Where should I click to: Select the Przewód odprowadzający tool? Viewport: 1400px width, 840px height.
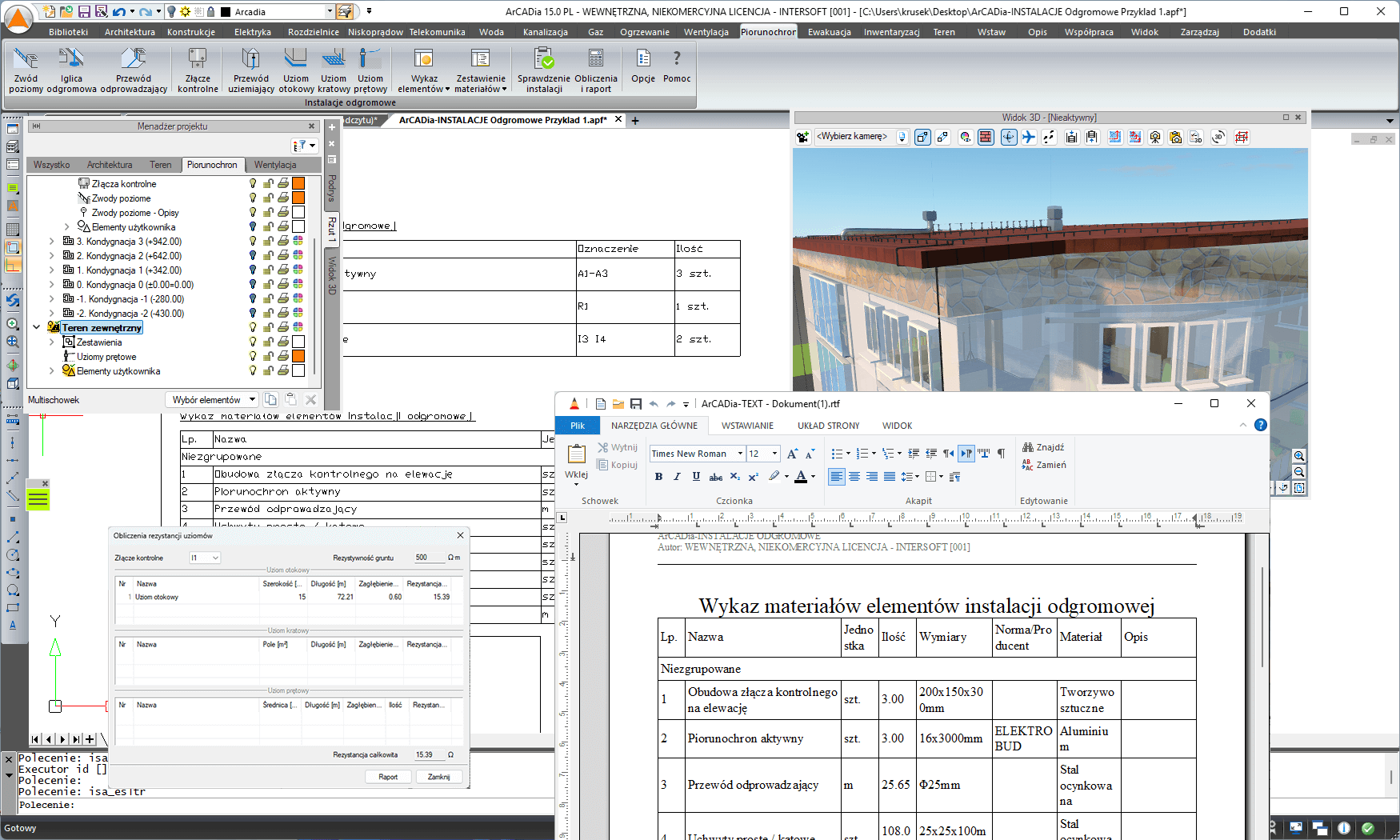click(x=134, y=70)
